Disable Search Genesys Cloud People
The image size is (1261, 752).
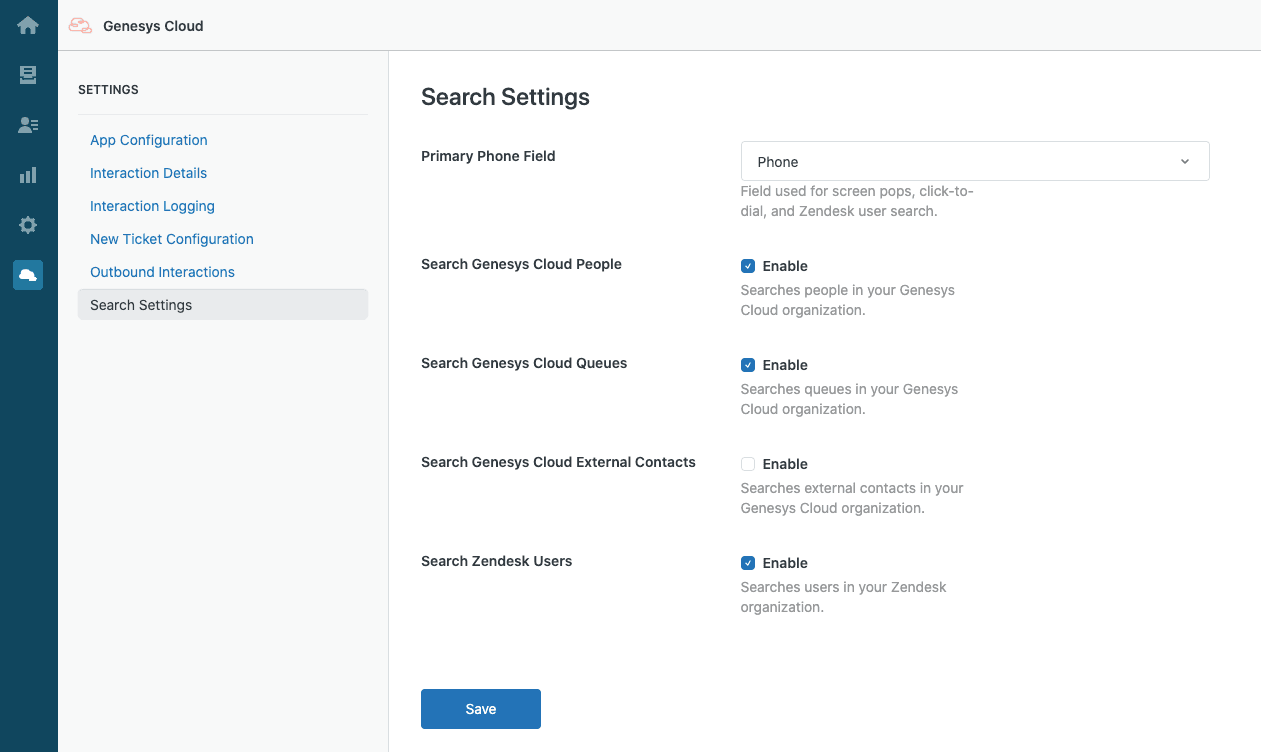748,265
